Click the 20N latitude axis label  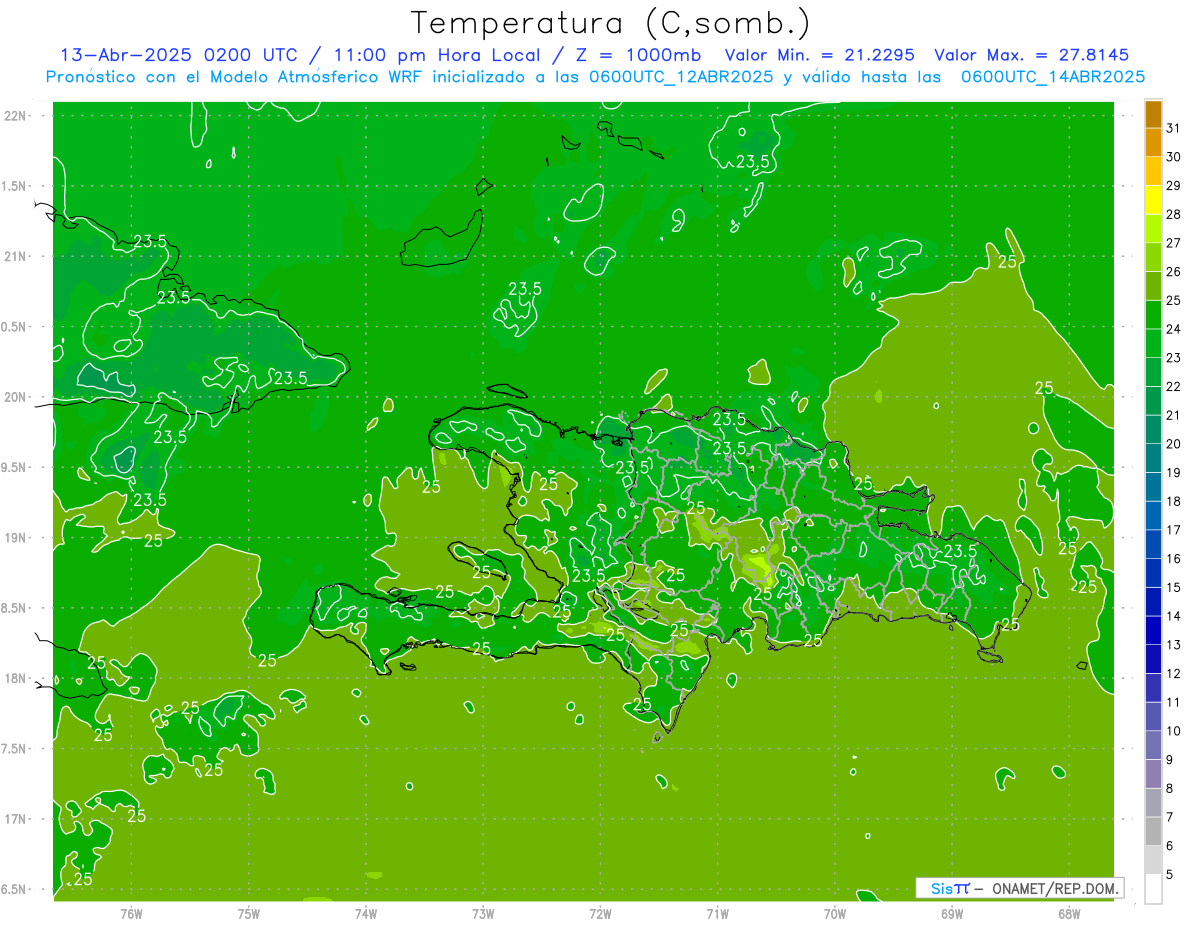[14, 397]
